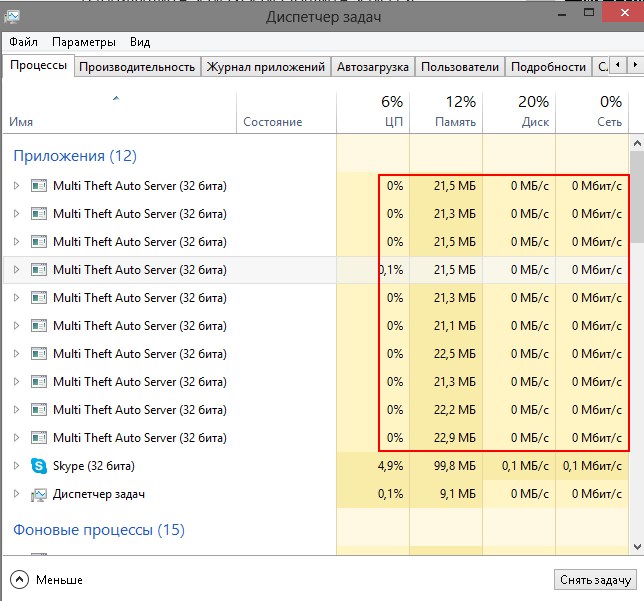Expand the Skype (32 бита) entry

pyautogui.click(x=16, y=465)
